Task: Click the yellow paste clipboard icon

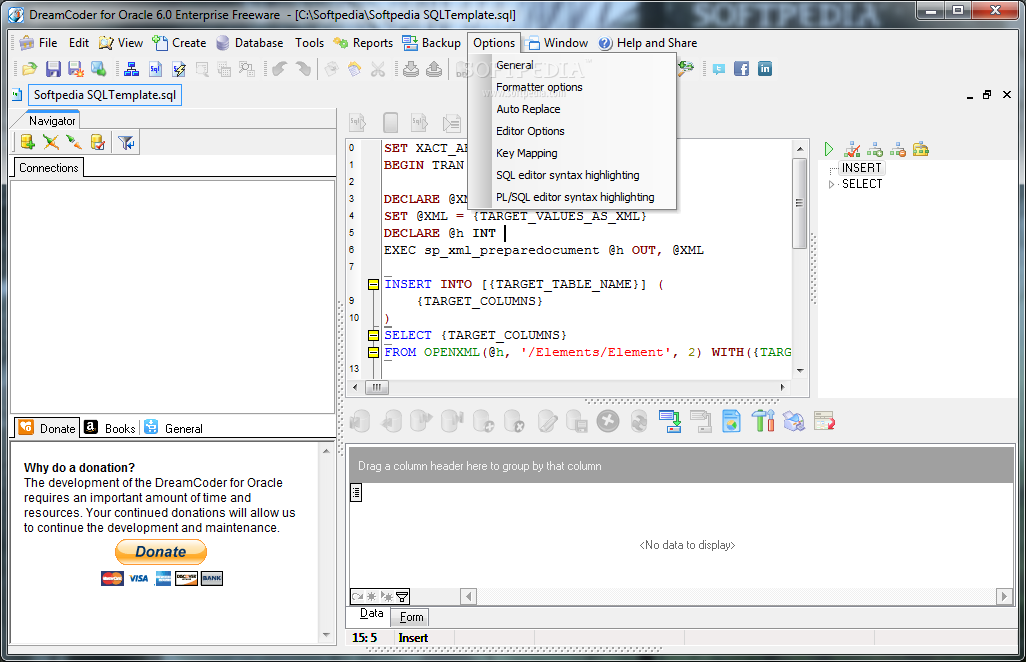Action: pos(354,69)
